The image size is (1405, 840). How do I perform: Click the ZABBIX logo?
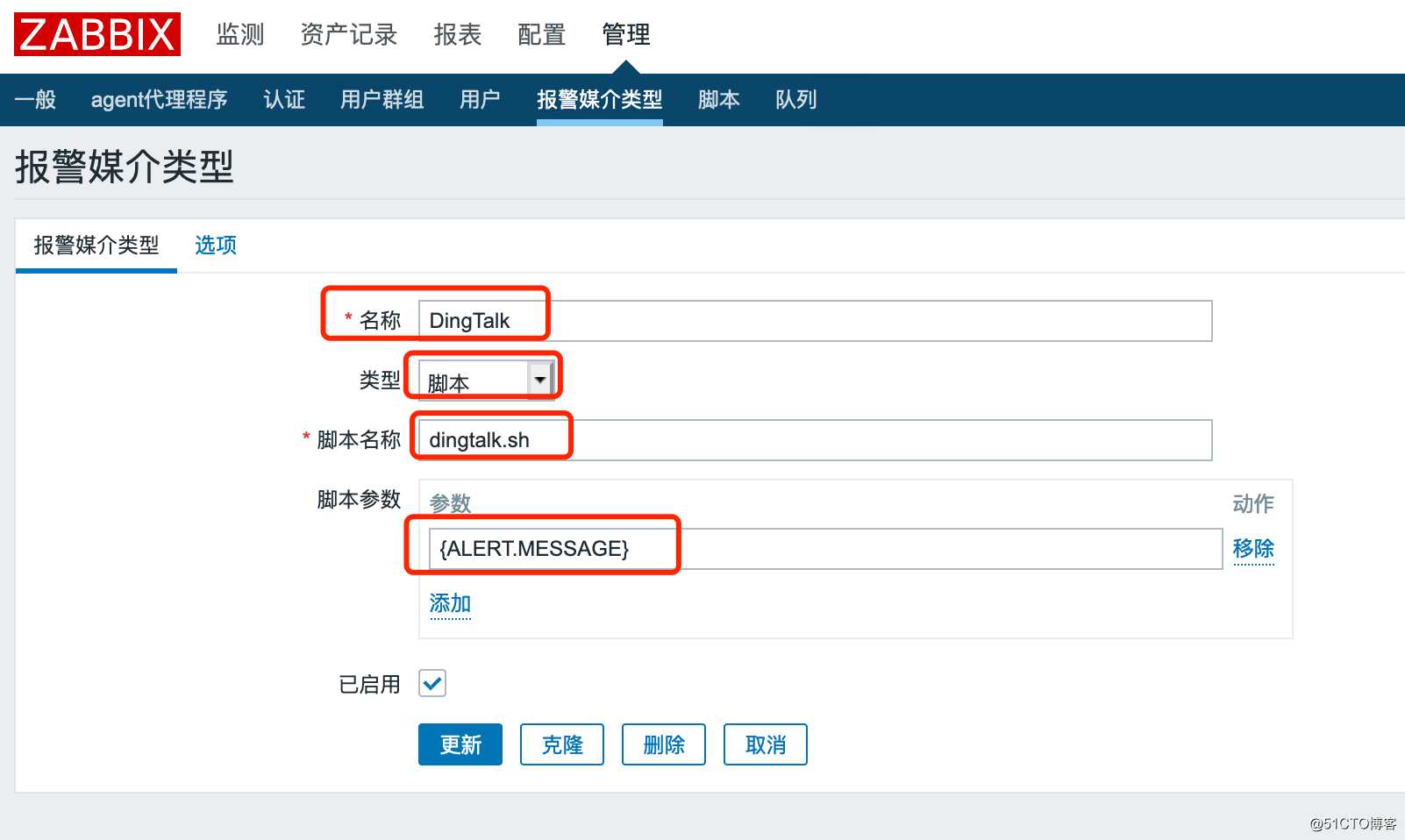pyautogui.click(x=97, y=34)
